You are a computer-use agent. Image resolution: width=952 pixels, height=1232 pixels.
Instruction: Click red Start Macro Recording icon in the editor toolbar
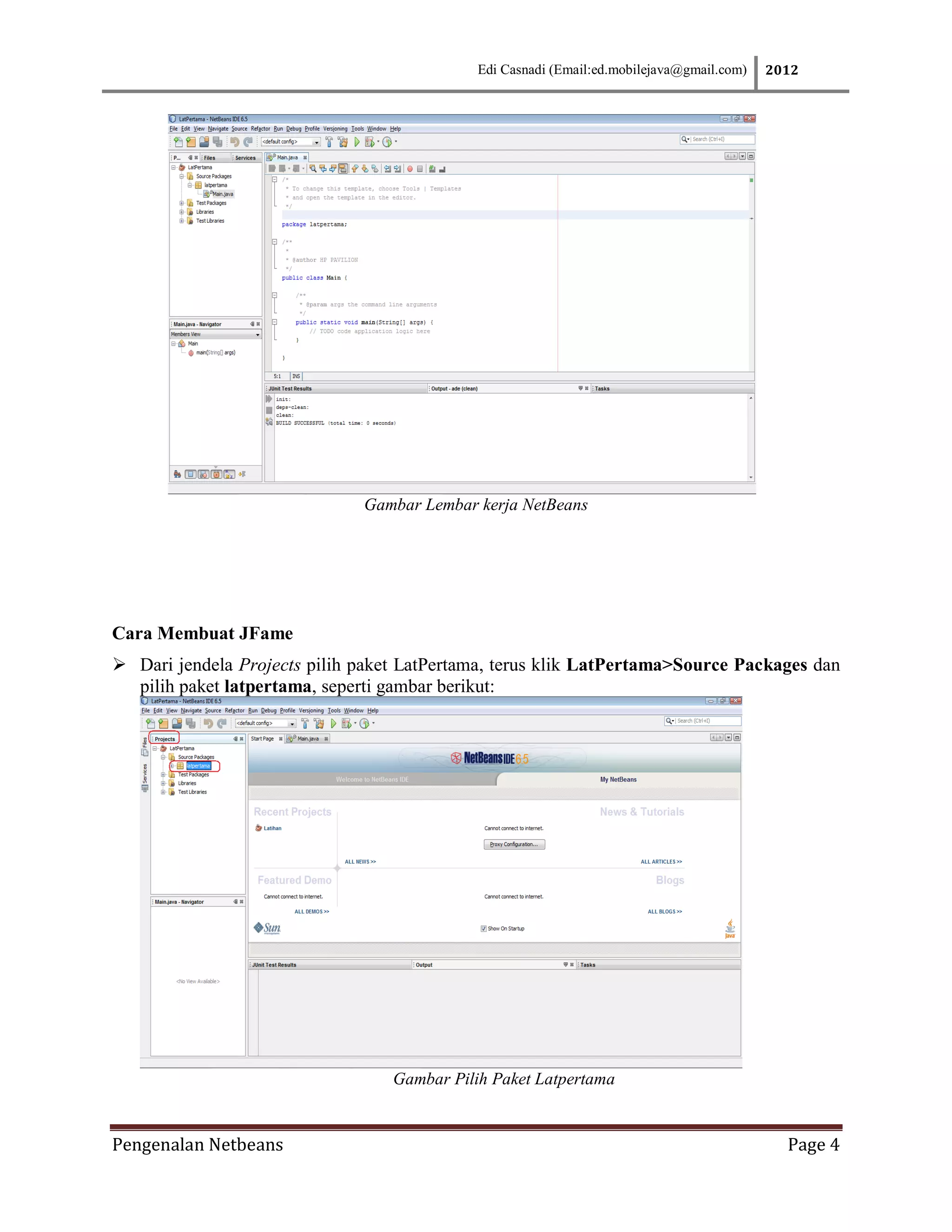pyautogui.click(x=410, y=169)
